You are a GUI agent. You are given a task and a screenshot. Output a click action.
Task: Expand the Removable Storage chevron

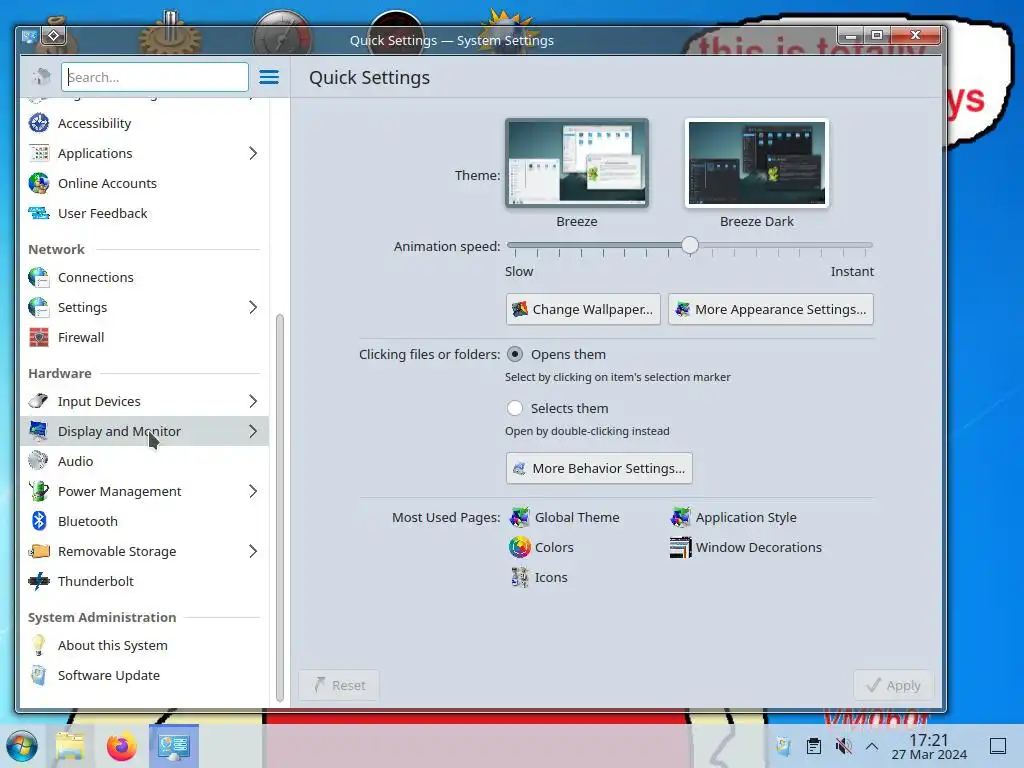point(253,551)
